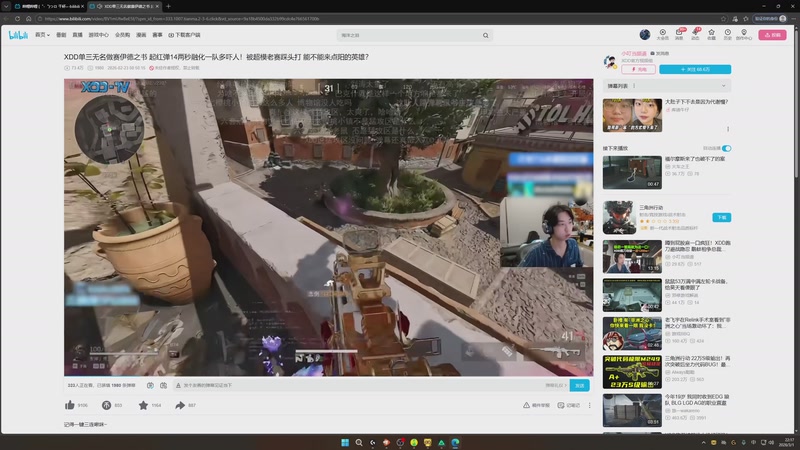Open the 动态 feed icon
Image resolution: width=800 pixels, height=450 pixels.
click(x=695, y=34)
